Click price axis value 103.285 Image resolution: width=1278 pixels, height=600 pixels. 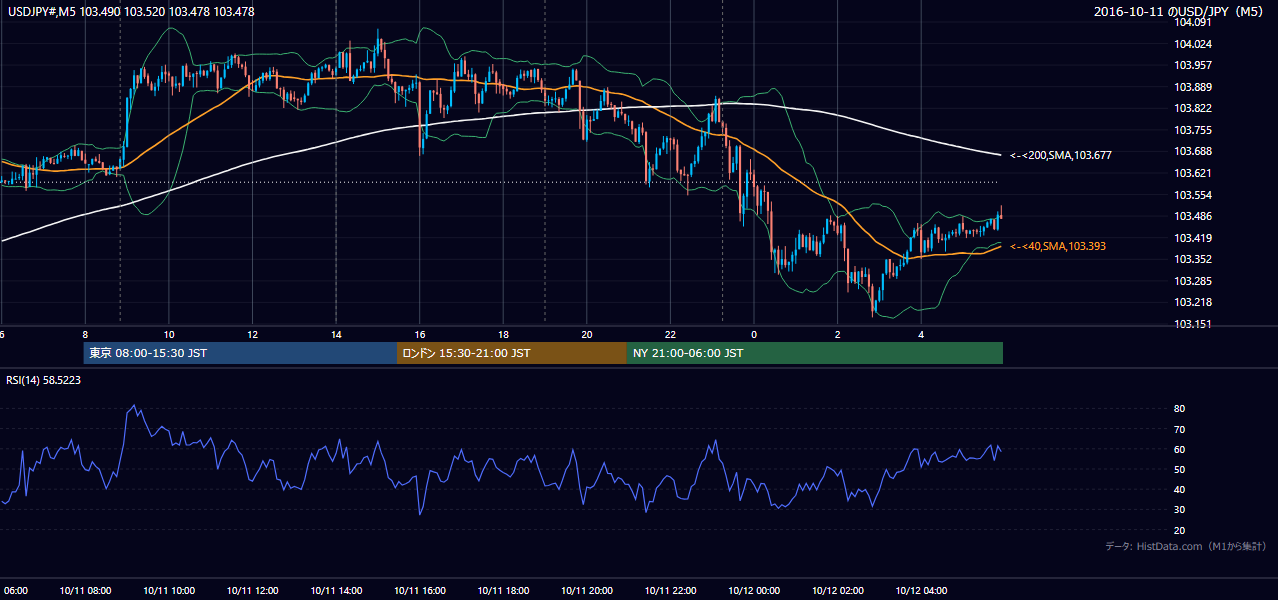click(x=1192, y=281)
